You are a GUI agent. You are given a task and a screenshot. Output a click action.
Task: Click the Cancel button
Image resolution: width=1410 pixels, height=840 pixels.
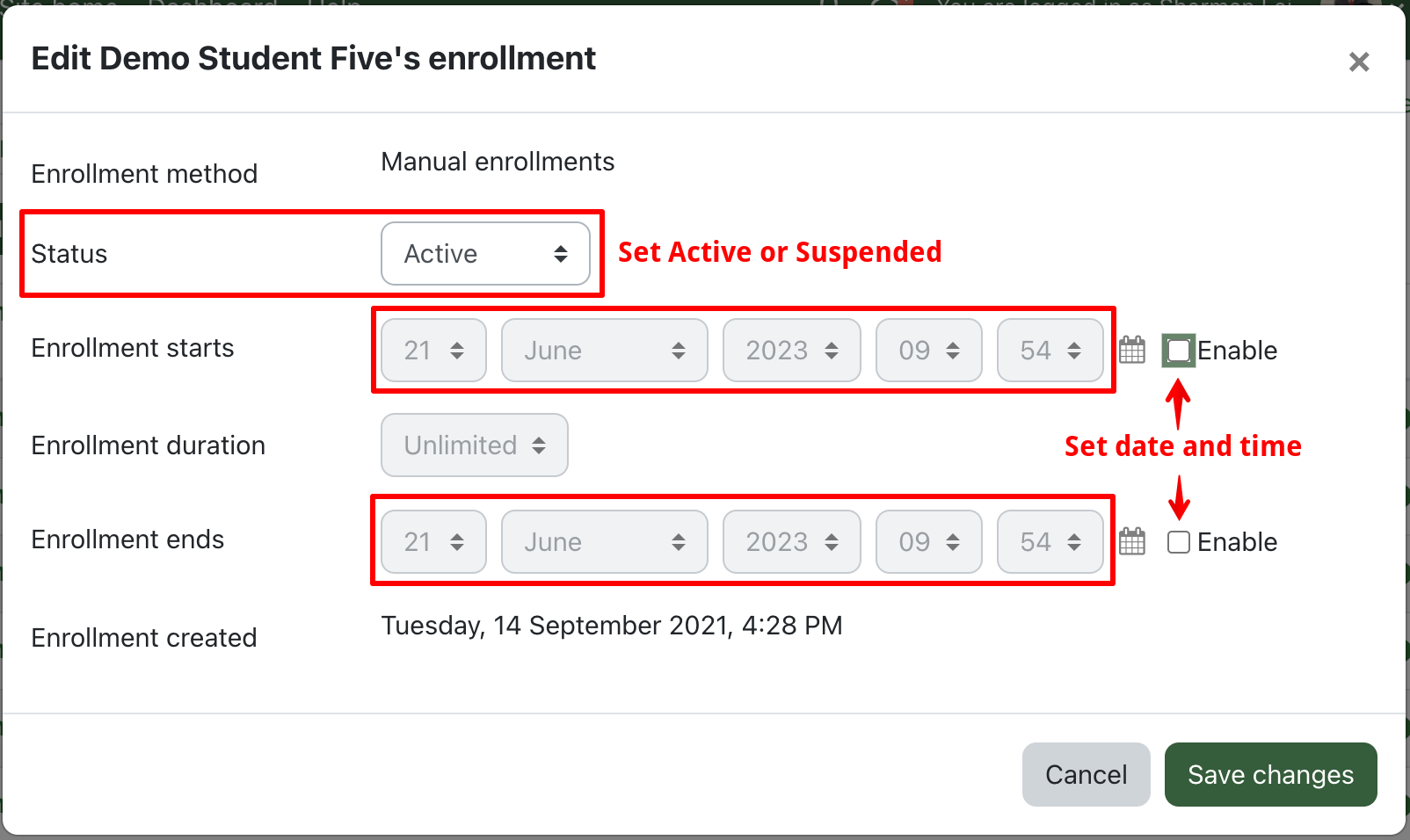(x=1086, y=774)
